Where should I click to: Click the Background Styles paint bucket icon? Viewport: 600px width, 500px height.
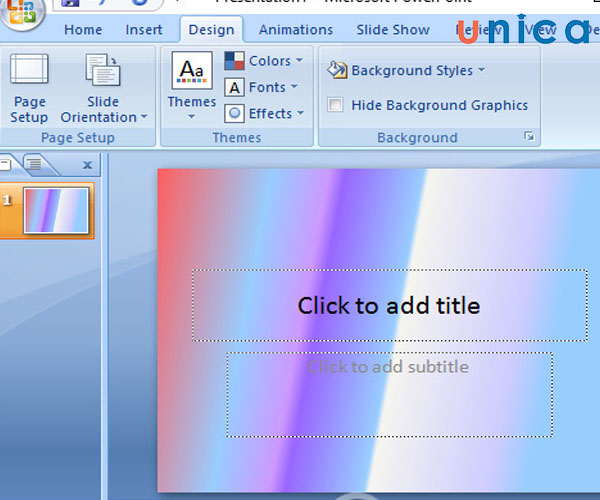point(337,70)
